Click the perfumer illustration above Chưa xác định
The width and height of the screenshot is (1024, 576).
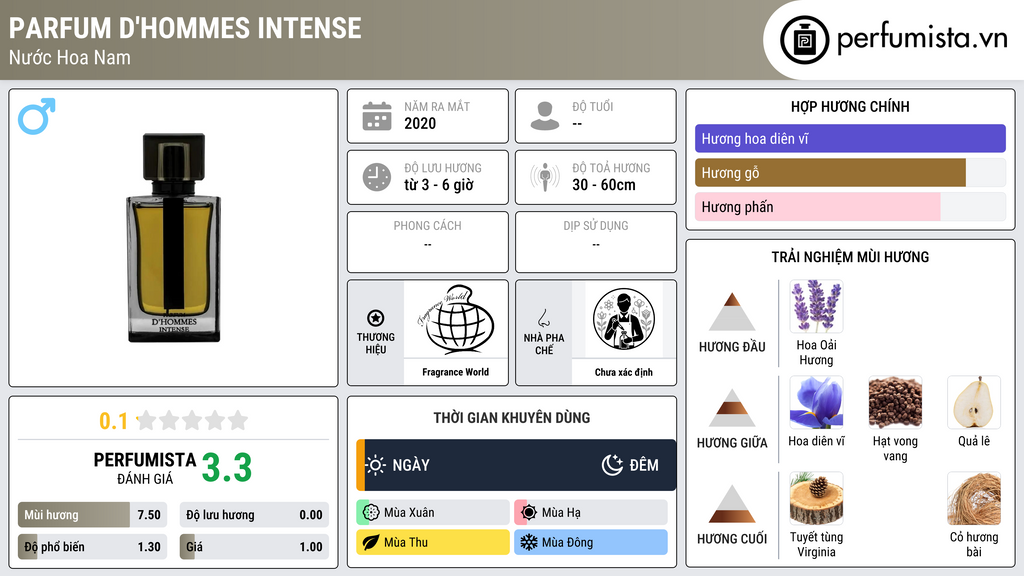624,319
